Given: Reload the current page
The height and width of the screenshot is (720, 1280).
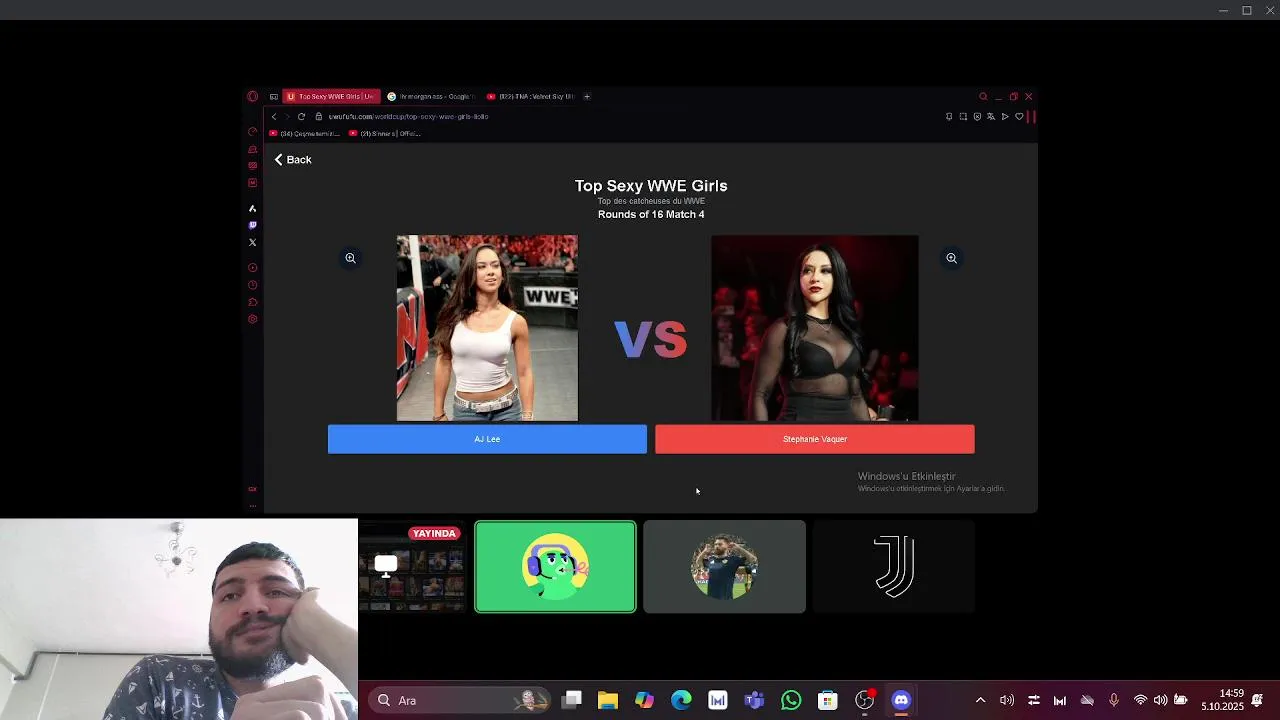Looking at the screenshot, I should 301,116.
